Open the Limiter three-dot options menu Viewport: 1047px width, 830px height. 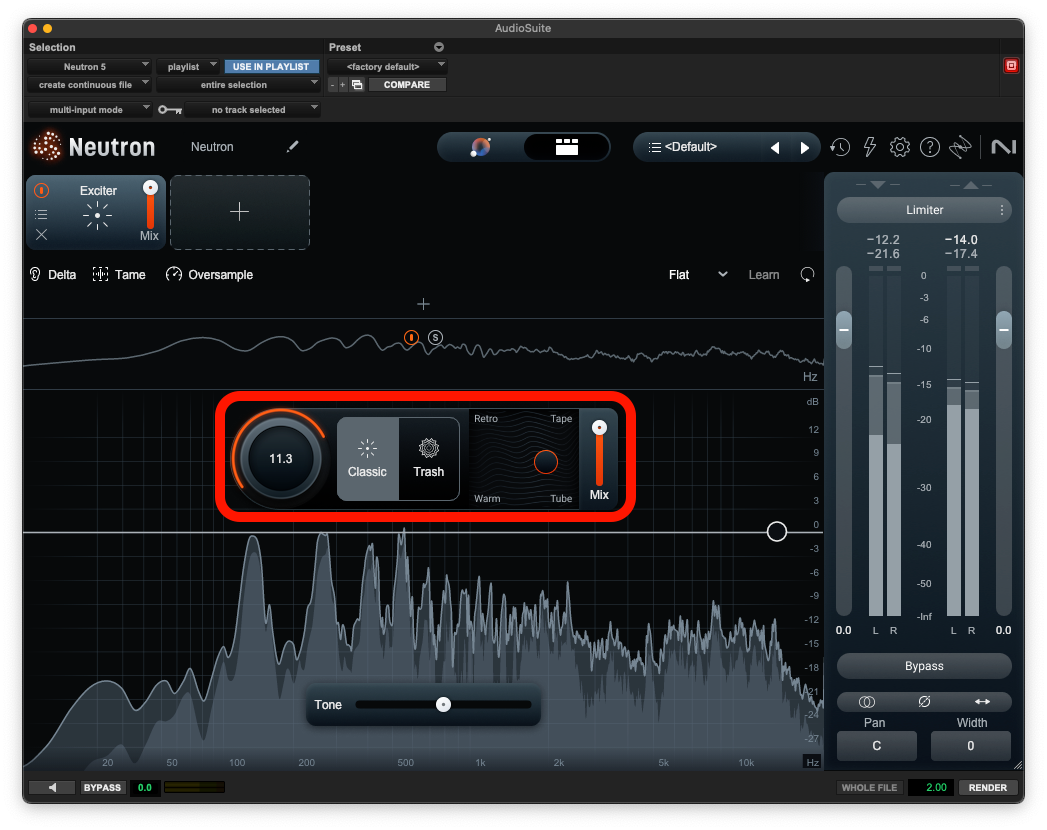pos(1002,210)
